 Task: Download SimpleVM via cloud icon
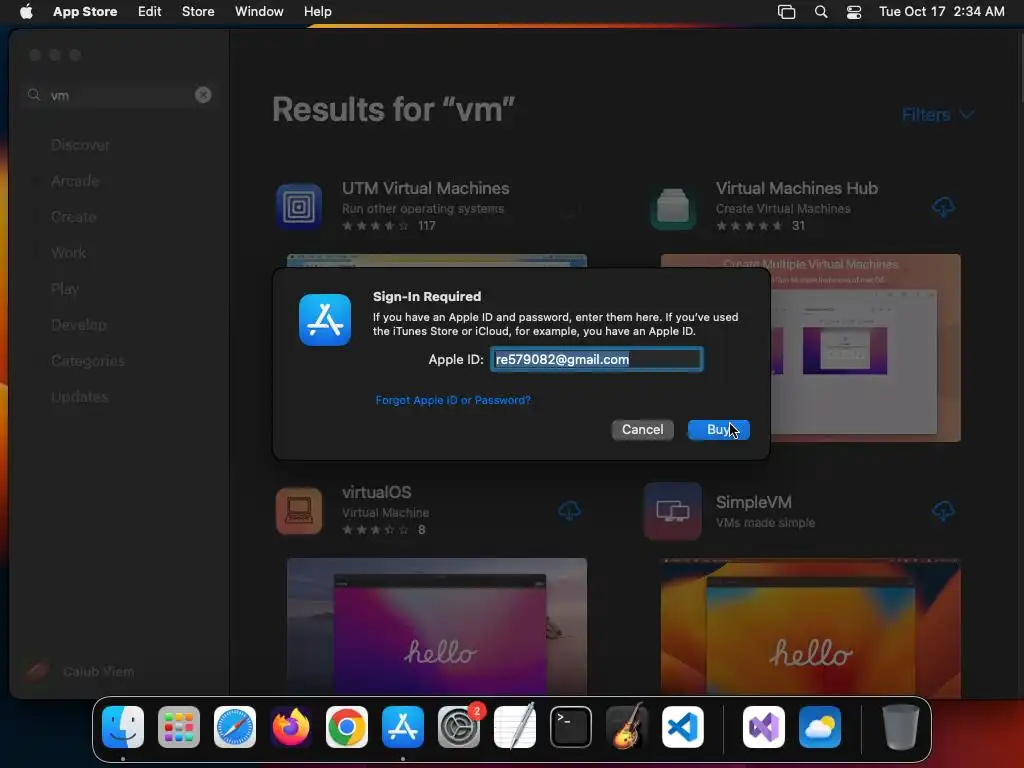pyautogui.click(x=943, y=511)
